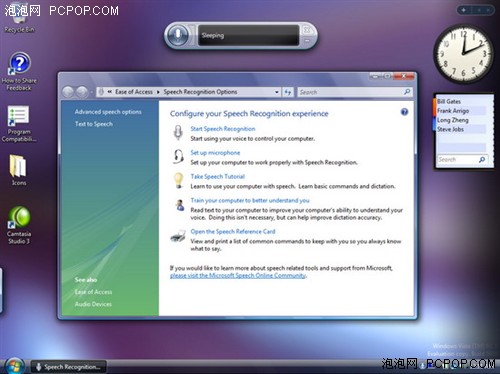Open the Start menu orb
This screenshot has width=500, height=374.
(x=14, y=366)
